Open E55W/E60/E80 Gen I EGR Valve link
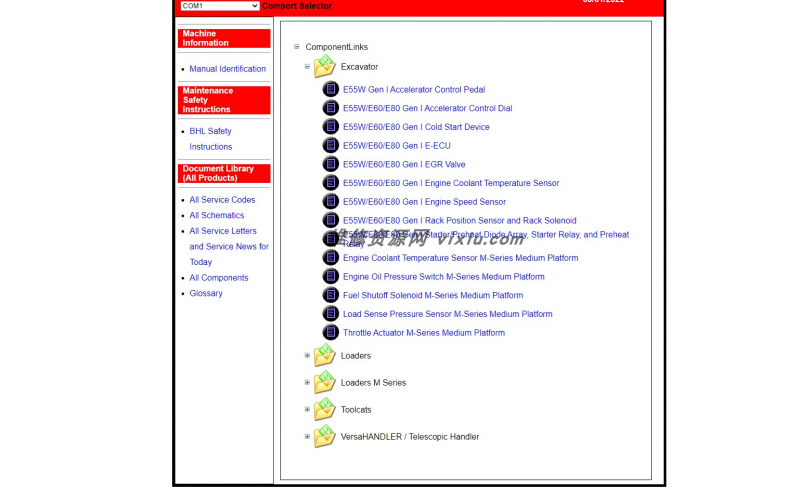 click(404, 164)
